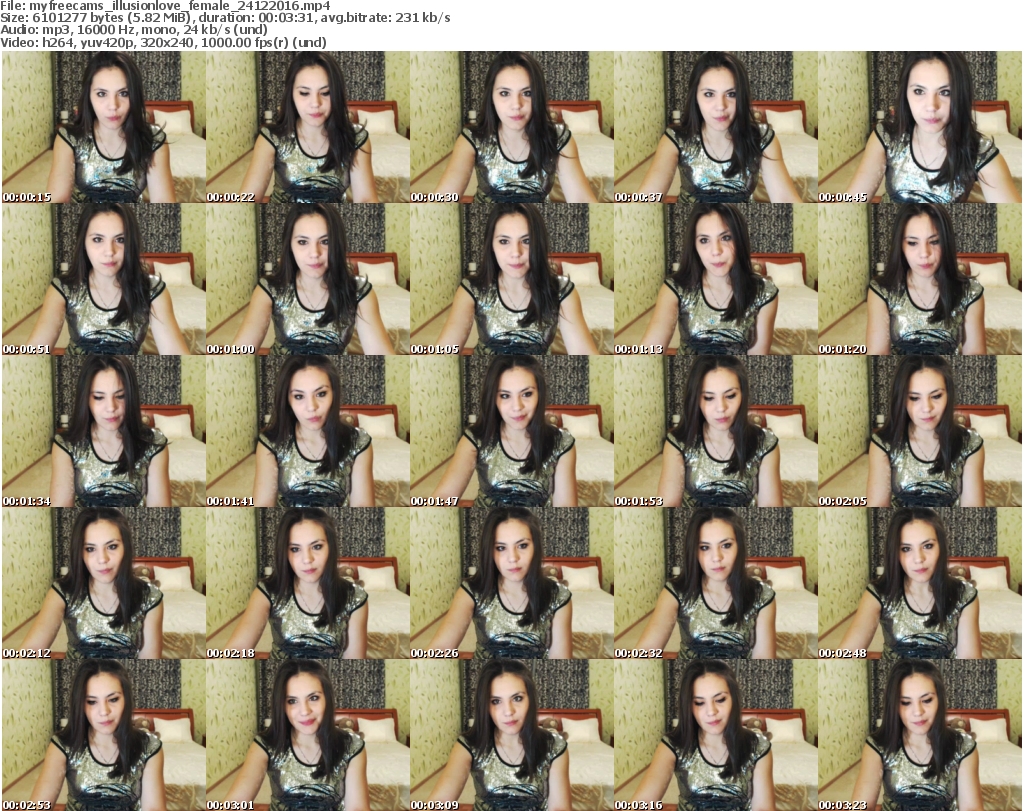The image size is (1024, 811).
Task: Select the thumbnail stamped 00:00:30
Action: point(511,127)
